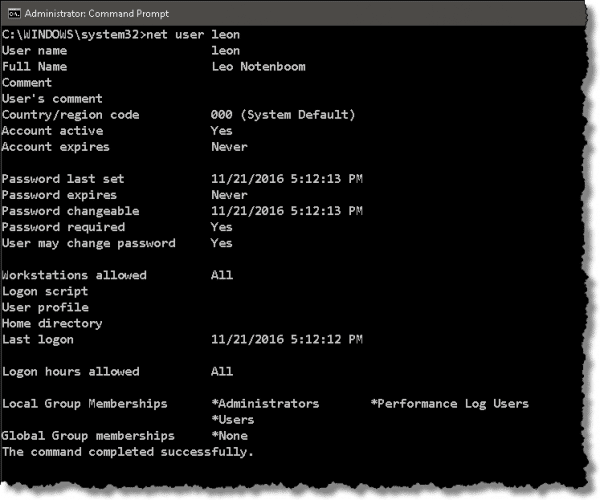Screen dimensions: 600x500
Task: Click the typed "net user leon" command
Action: click(193, 35)
